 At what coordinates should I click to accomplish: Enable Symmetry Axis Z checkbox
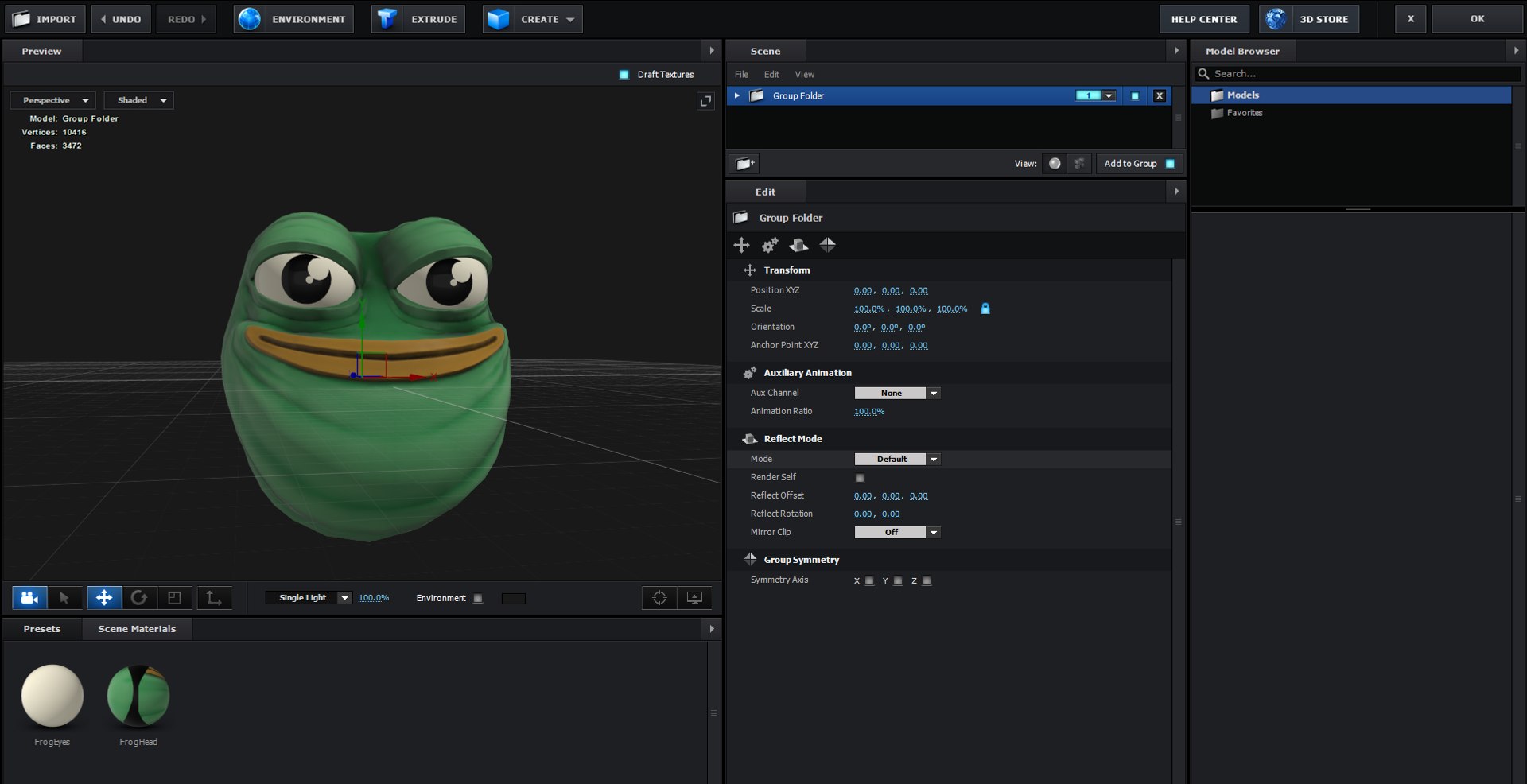(927, 581)
